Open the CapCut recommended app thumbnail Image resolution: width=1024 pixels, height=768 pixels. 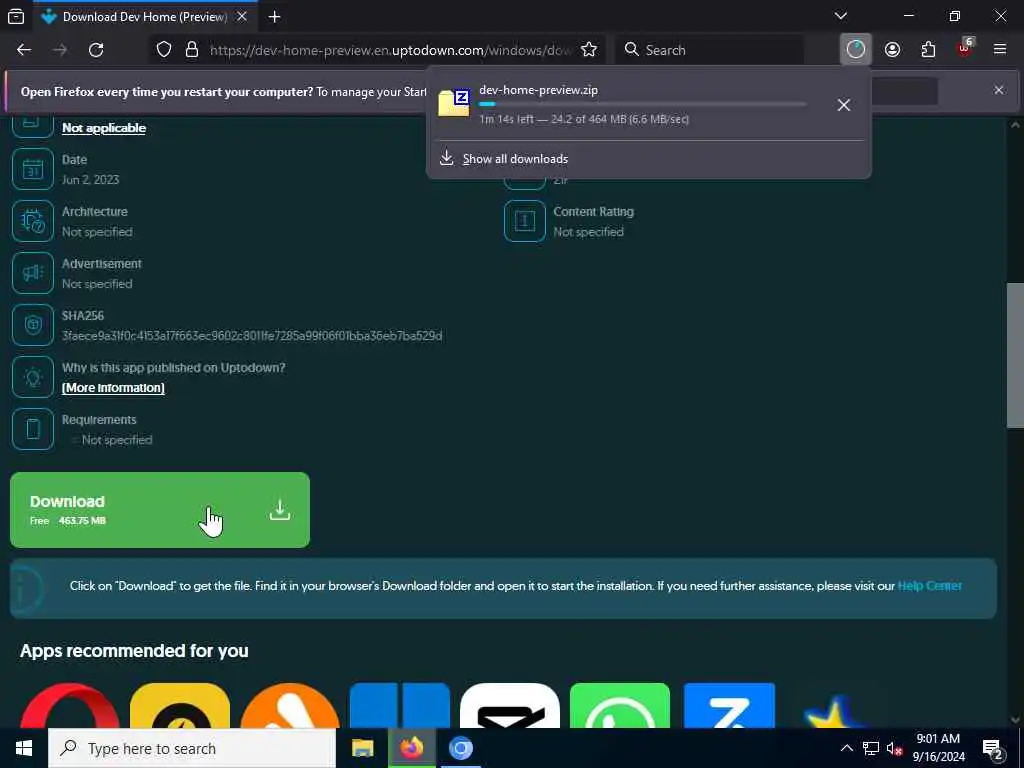(x=510, y=705)
